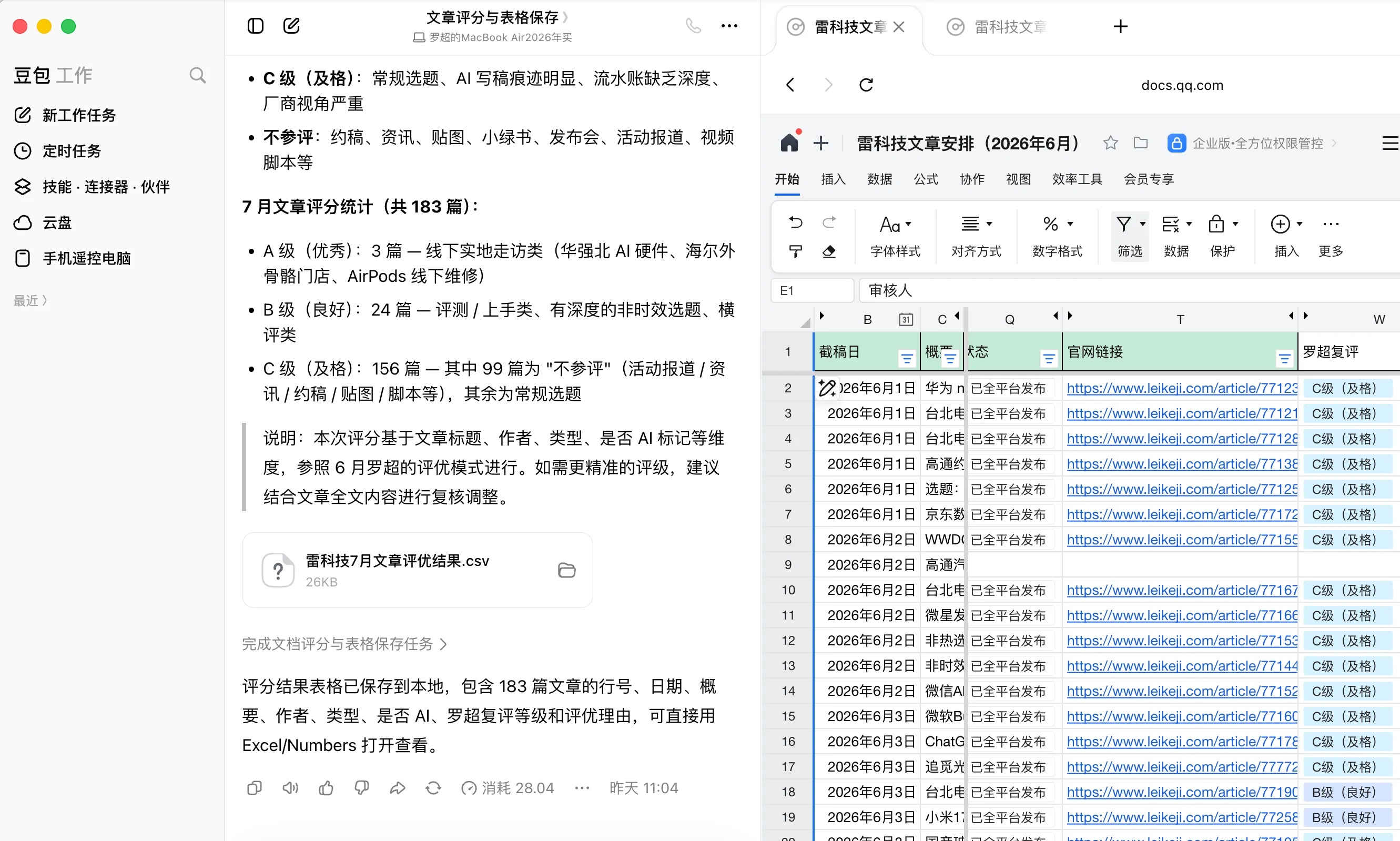Dislike the assistant reply

coord(361,788)
